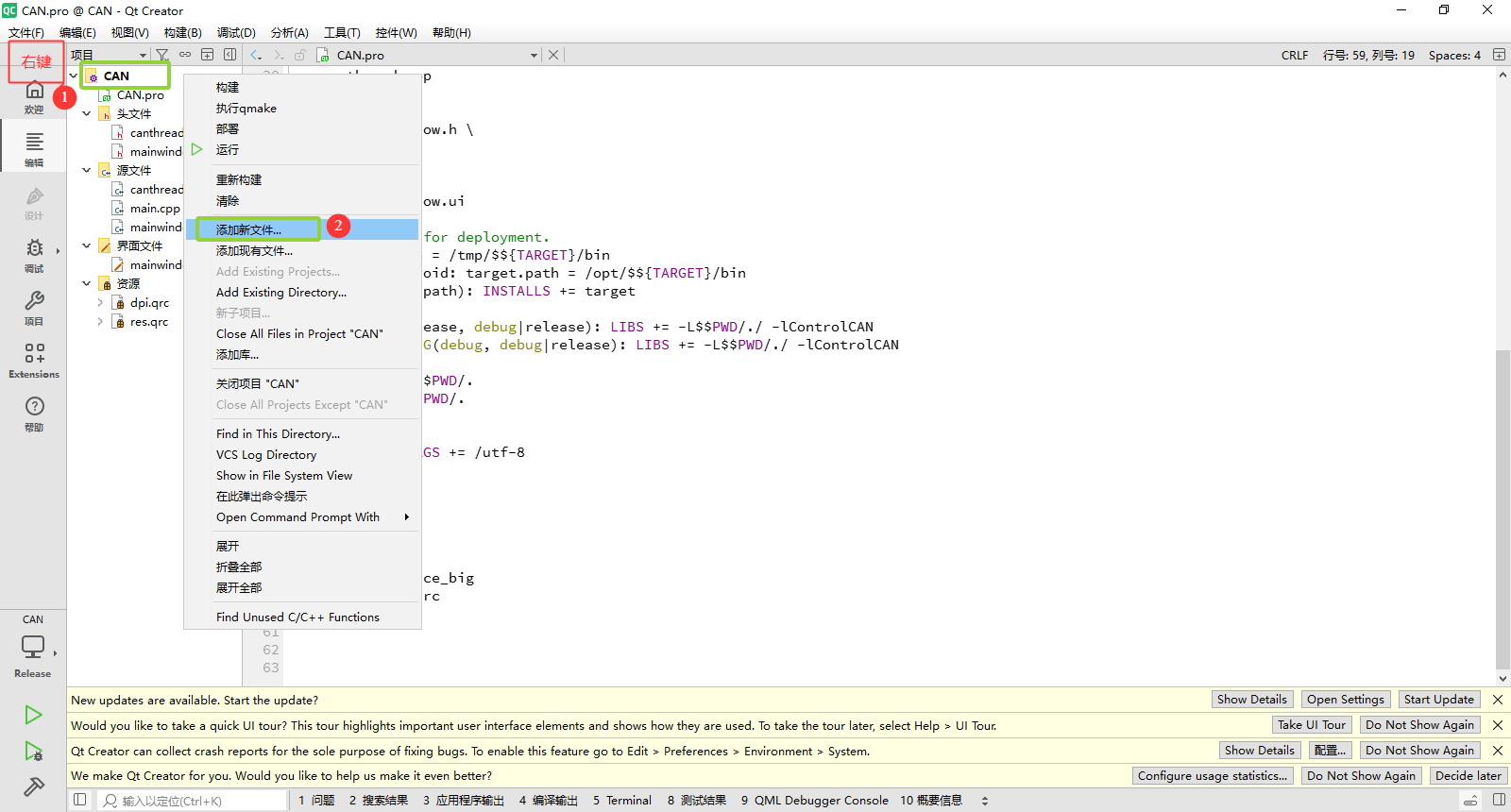Screen dimensions: 1511x812
Task: Split the project sidebar panel
Action: click(x=208, y=55)
